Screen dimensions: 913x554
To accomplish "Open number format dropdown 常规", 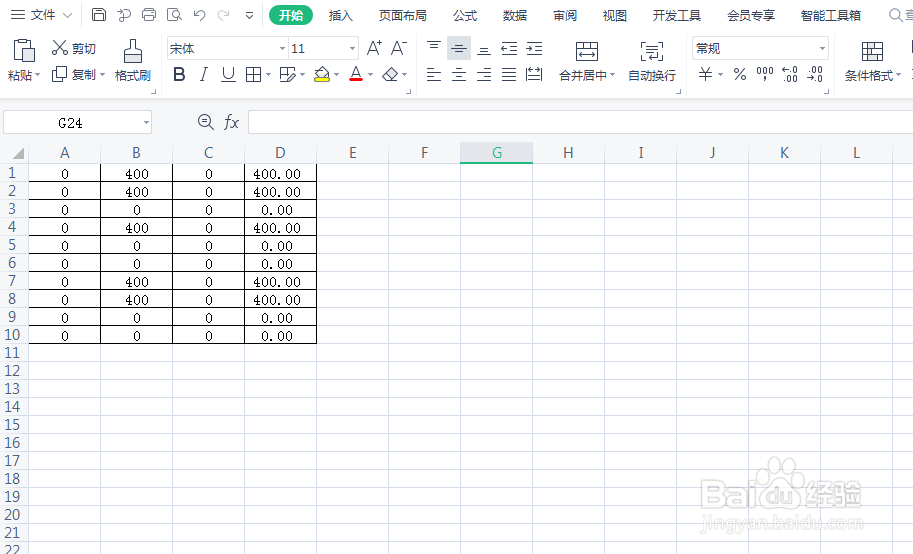I will pos(822,48).
